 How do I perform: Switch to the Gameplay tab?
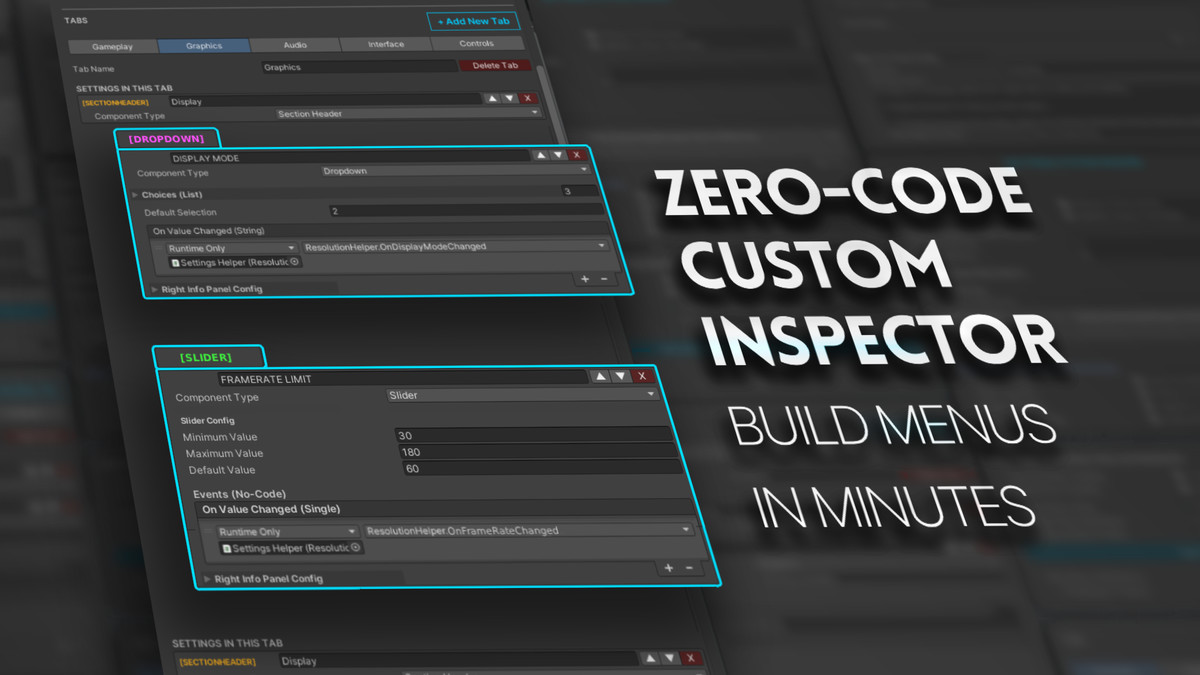pos(112,46)
